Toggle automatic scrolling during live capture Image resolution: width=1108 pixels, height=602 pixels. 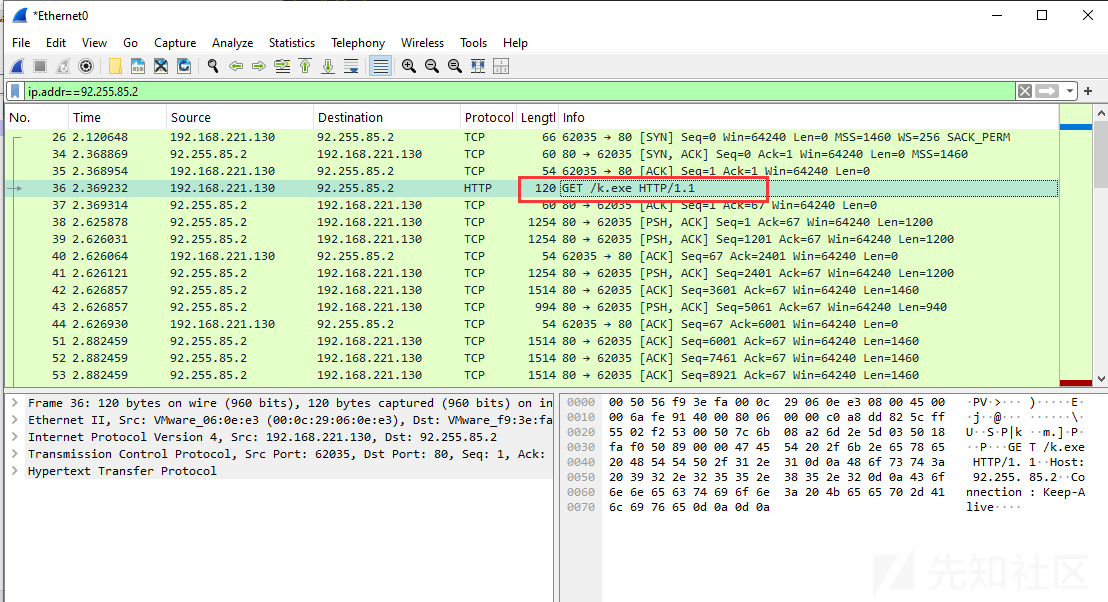click(351, 66)
